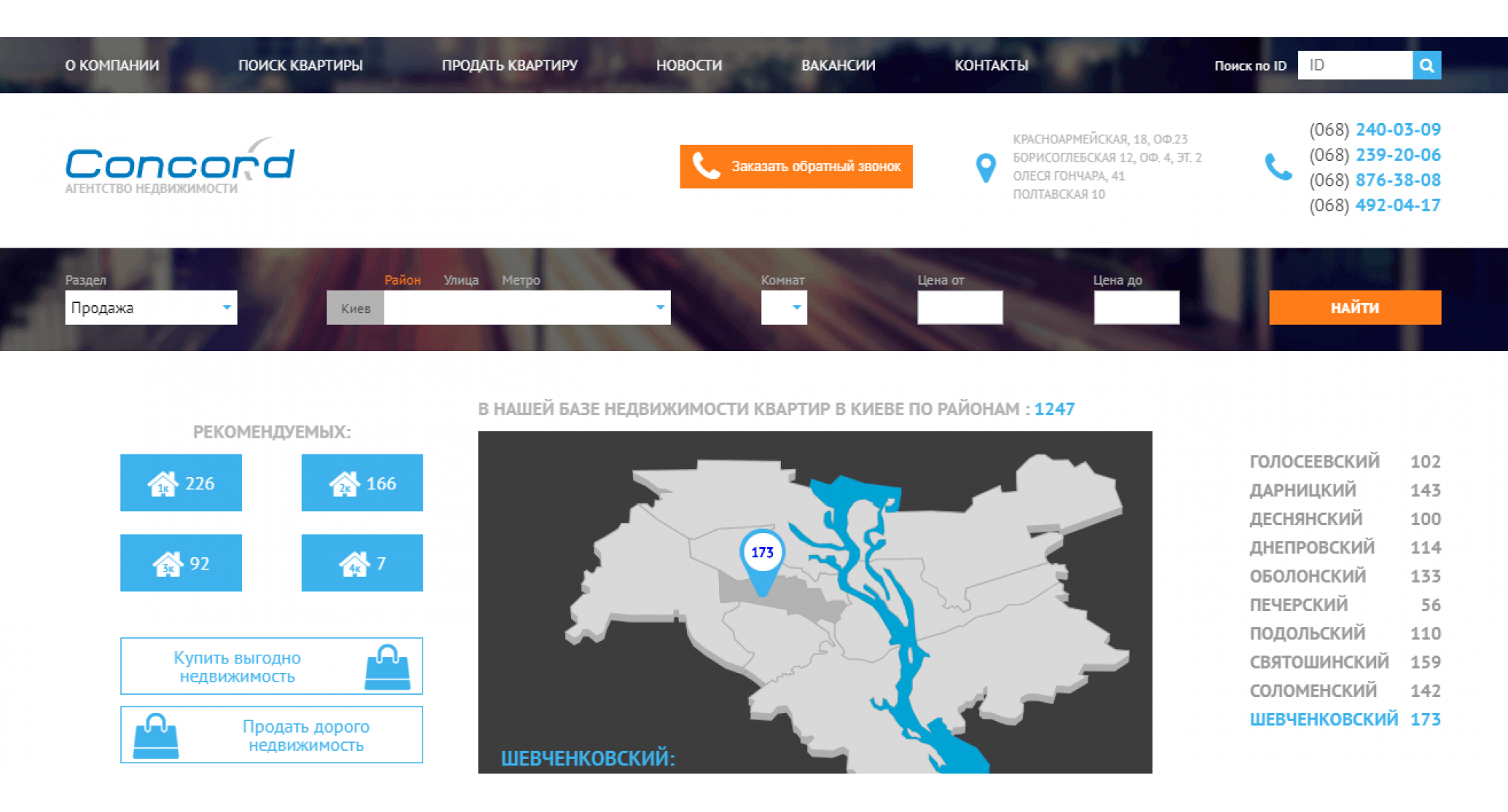
Task: Click the 'ШЕВЧЕНКОВСКИЙ:' caption on the map
Action: (588, 758)
